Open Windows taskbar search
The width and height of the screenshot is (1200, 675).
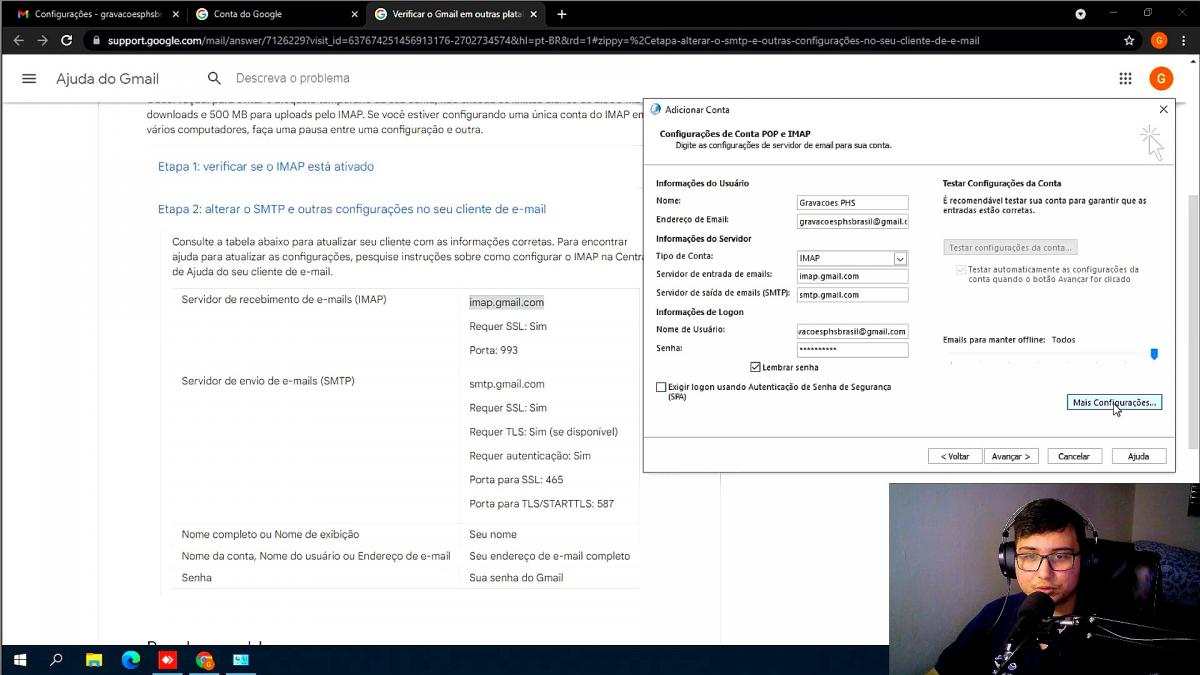point(56,660)
